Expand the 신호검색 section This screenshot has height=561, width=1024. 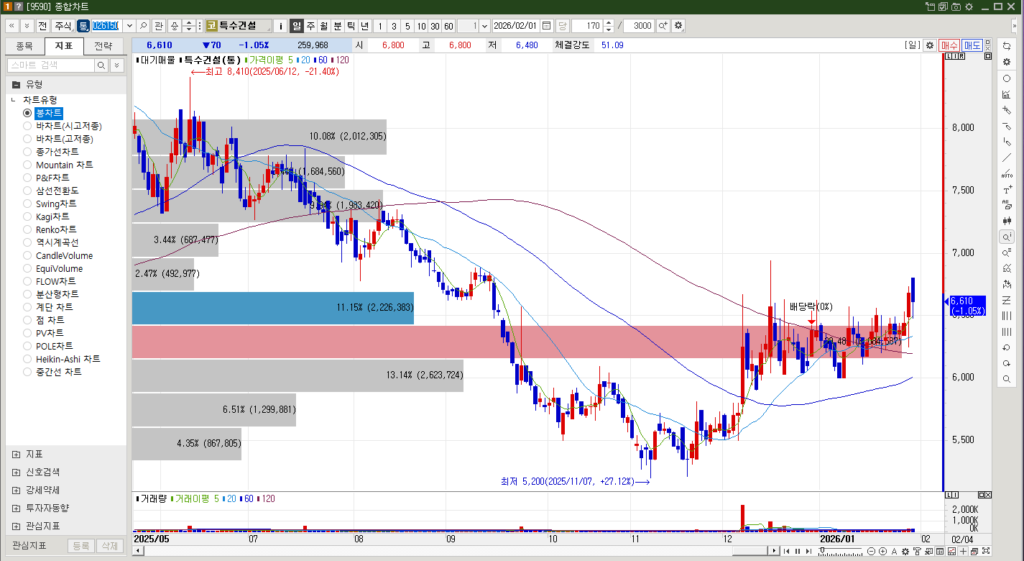[42, 472]
